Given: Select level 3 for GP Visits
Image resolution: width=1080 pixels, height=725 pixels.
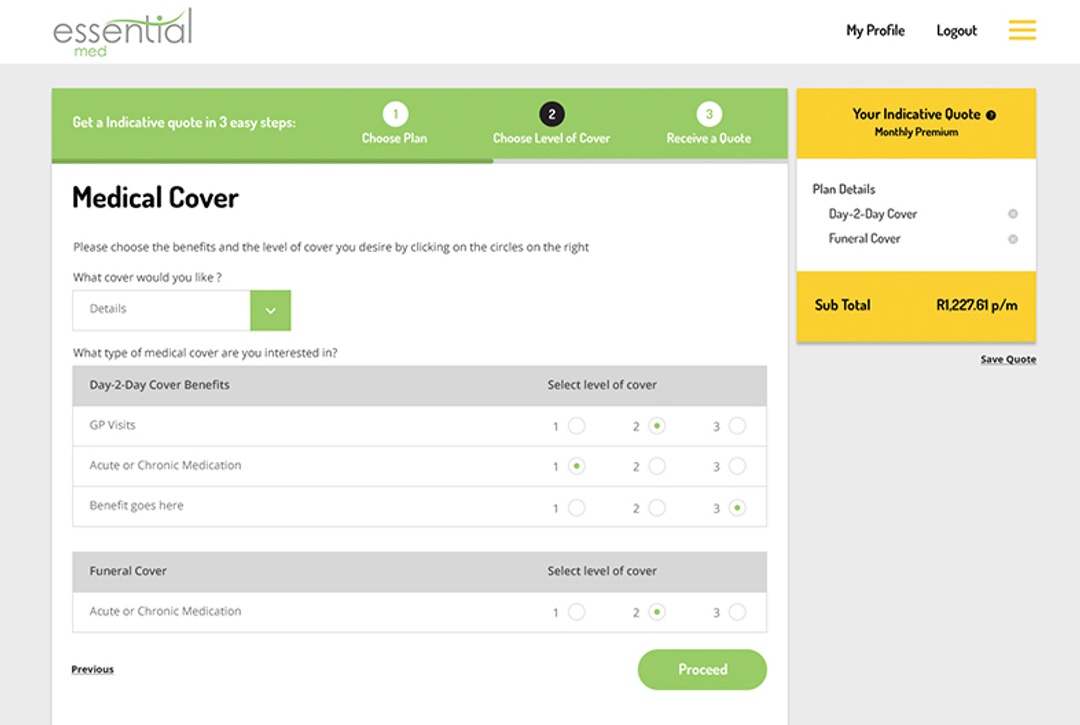Looking at the screenshot, I should [x=737, y=426].
